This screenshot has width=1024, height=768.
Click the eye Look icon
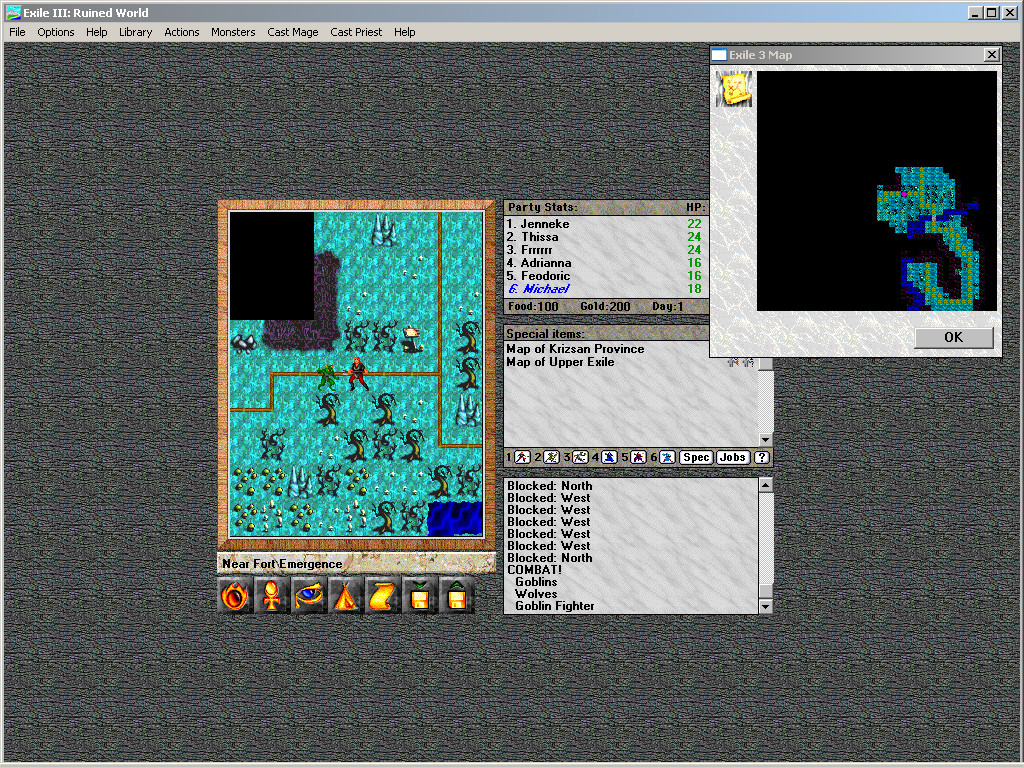[x=309, y=596]
